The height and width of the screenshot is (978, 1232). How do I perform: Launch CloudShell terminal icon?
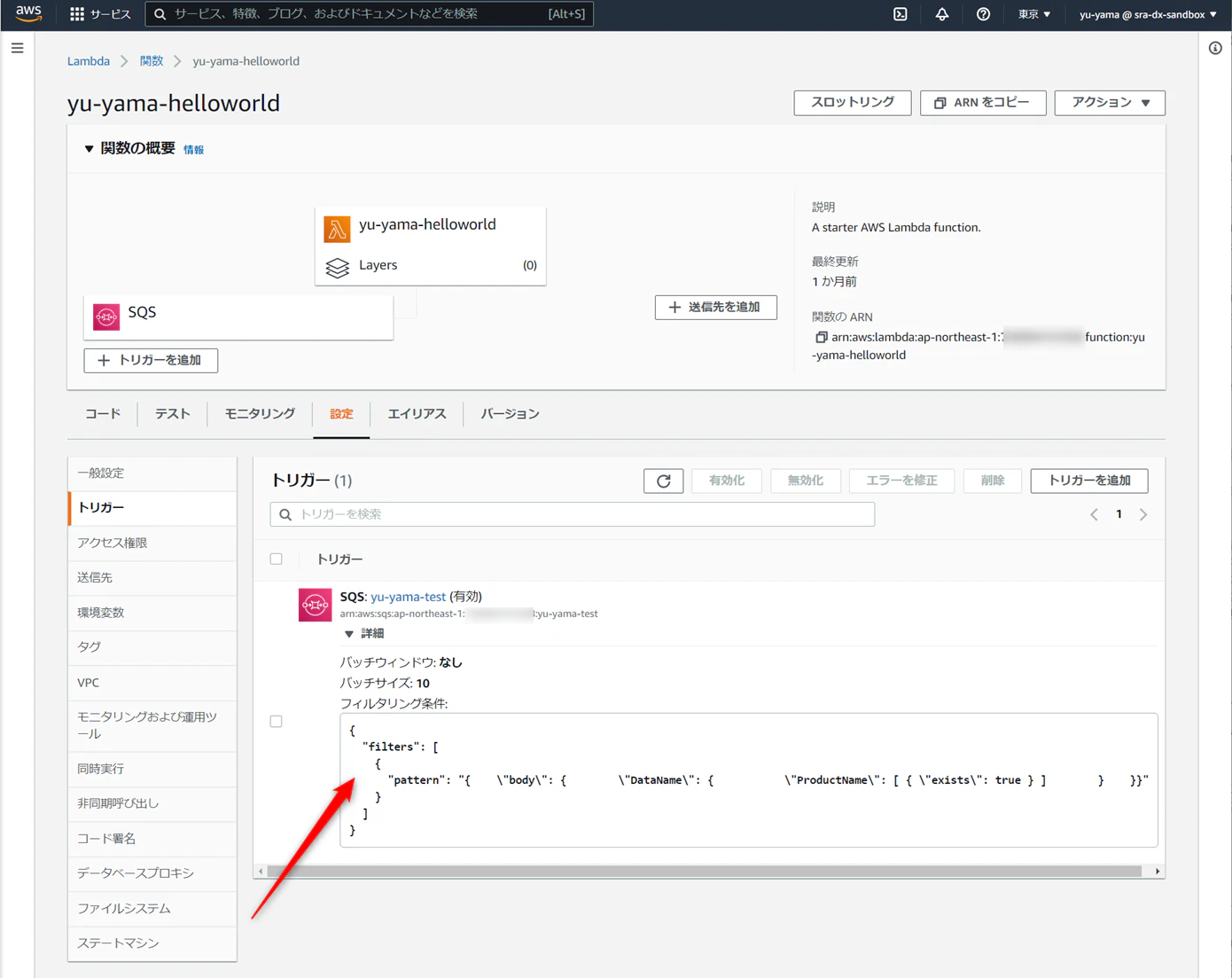[901, 14]
